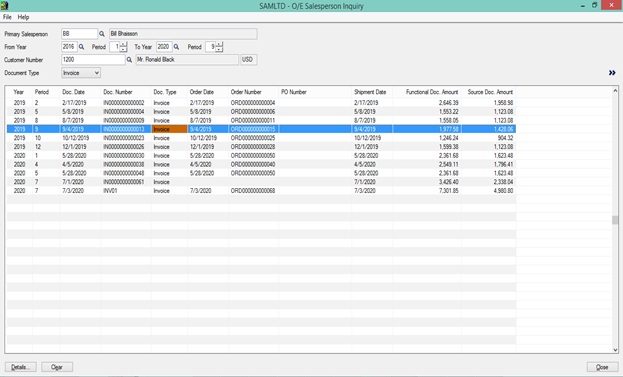
Task: Click the application icon in title bar
Action: pos(5,6)
